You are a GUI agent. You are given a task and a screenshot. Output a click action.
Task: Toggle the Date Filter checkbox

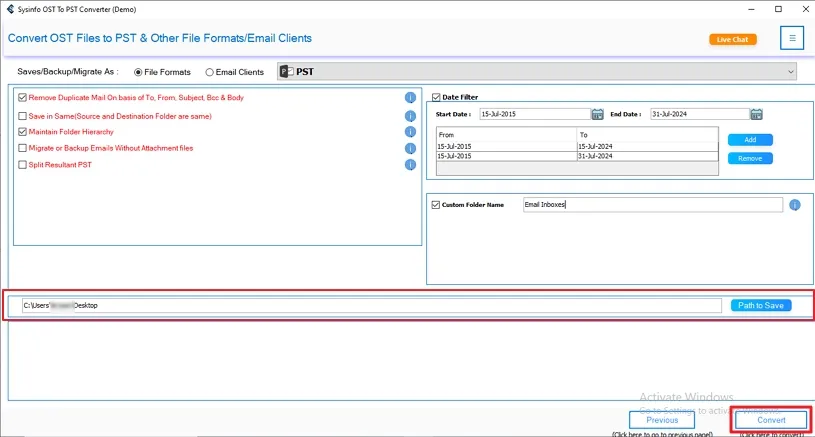point(436,97)
